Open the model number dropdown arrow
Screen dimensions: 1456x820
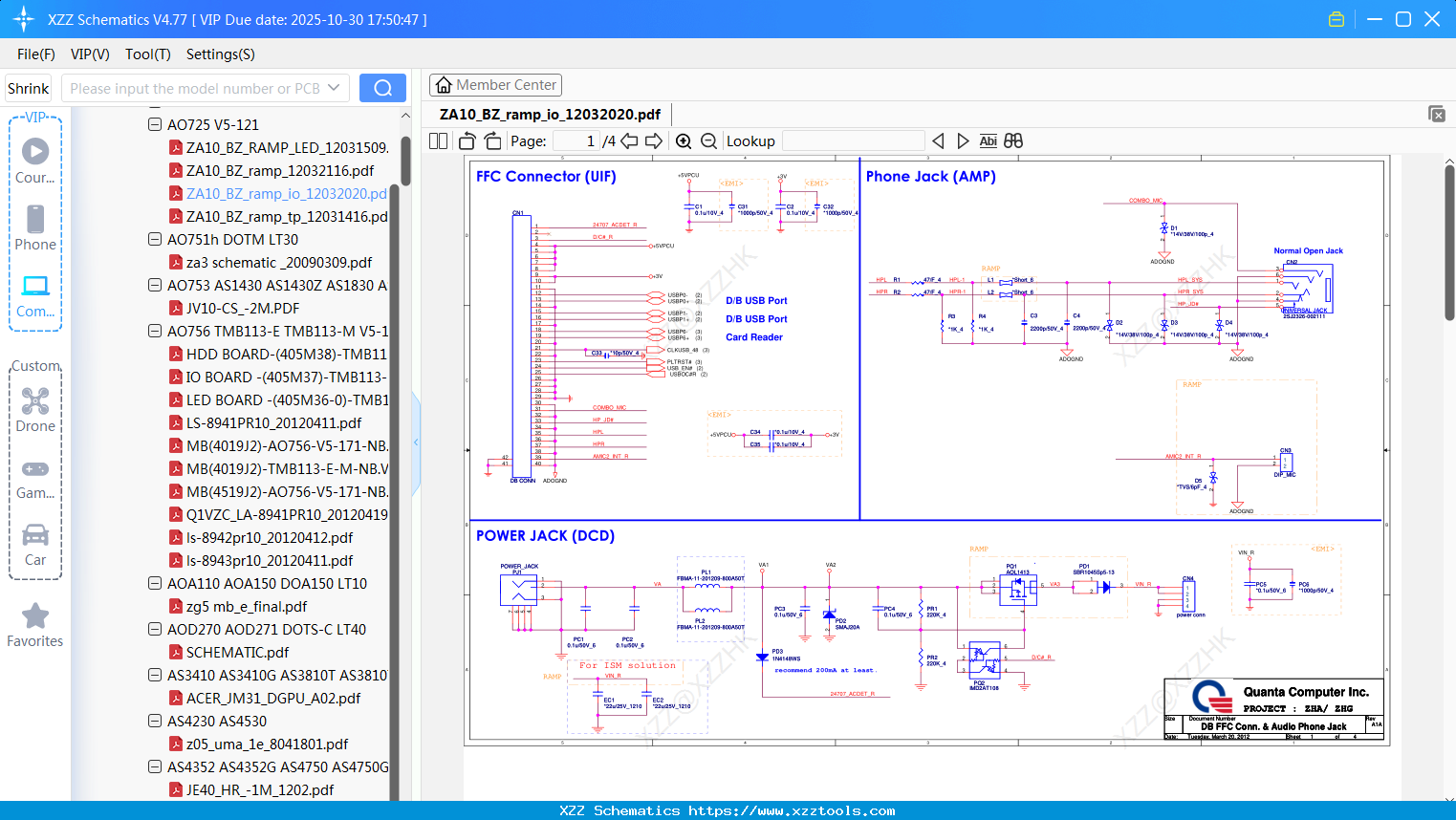[x=334, y=88]
